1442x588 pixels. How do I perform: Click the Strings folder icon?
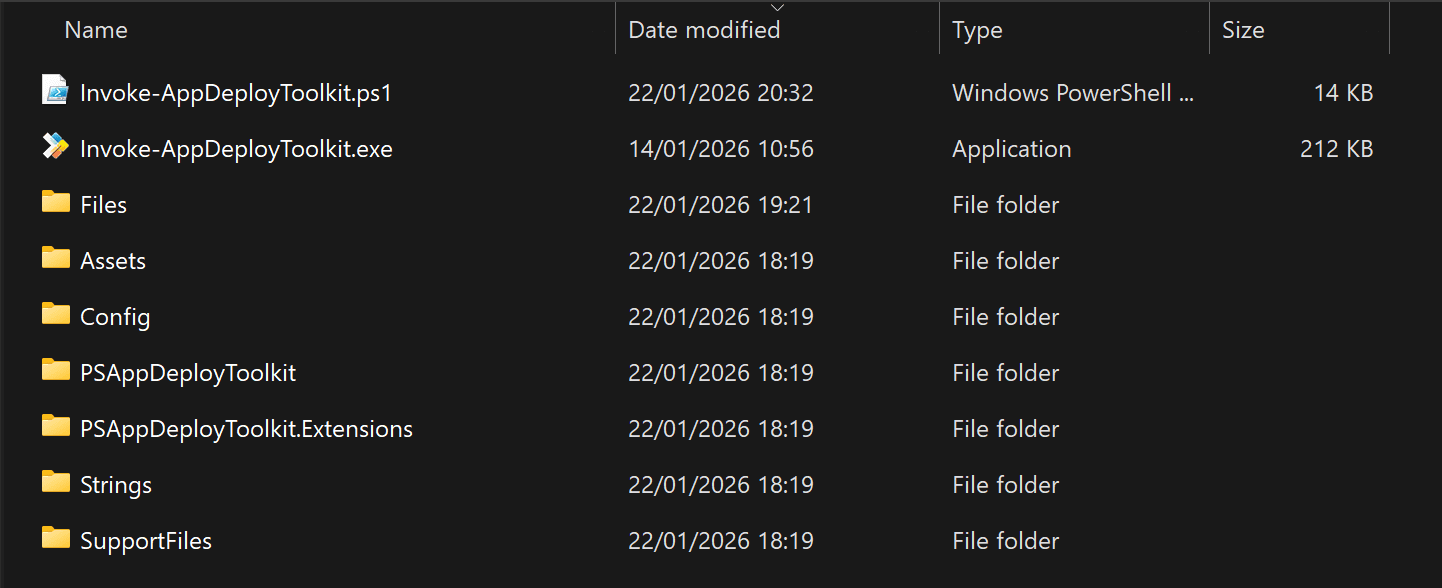55,484
